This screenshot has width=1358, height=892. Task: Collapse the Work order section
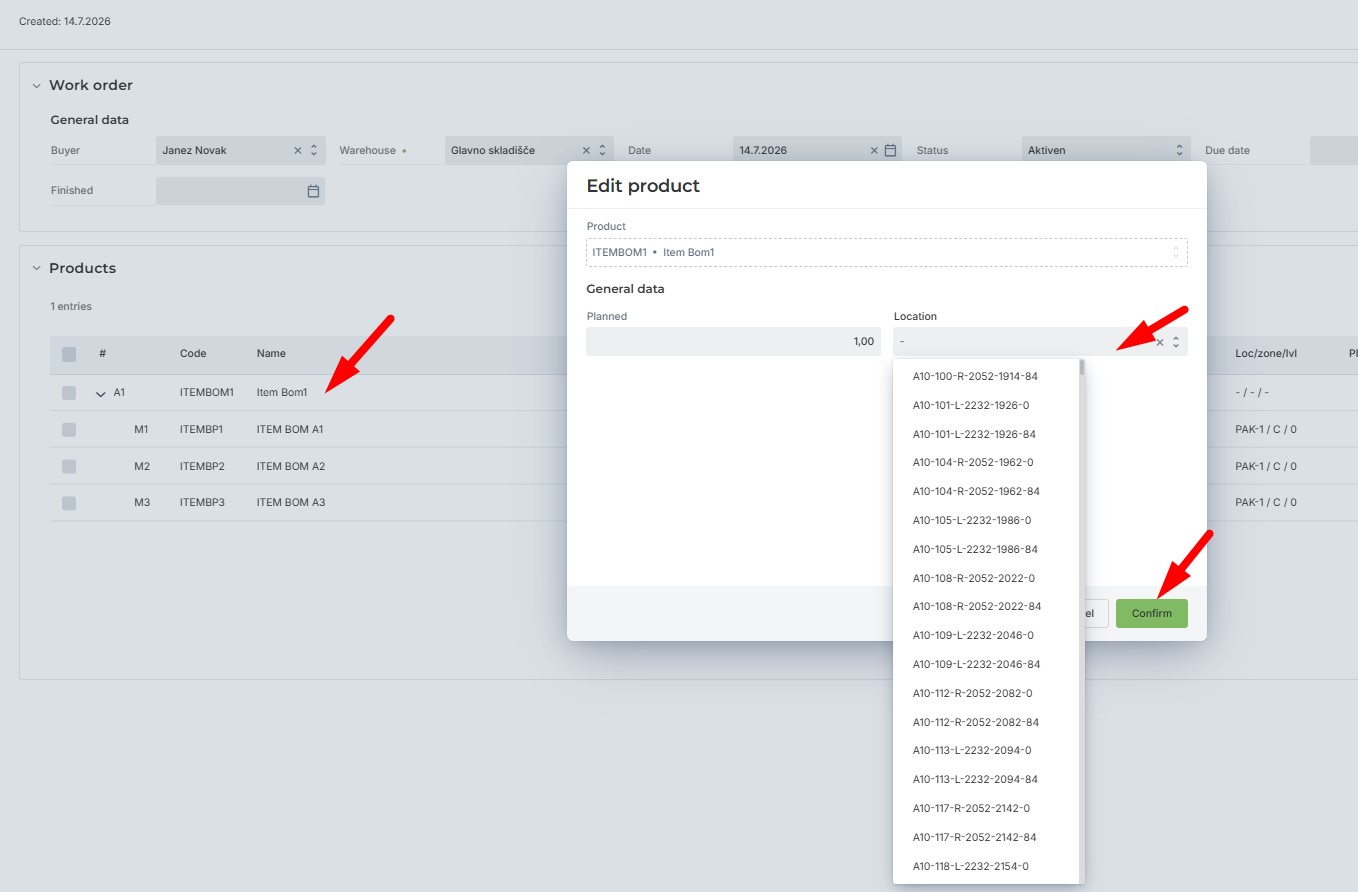36,86
